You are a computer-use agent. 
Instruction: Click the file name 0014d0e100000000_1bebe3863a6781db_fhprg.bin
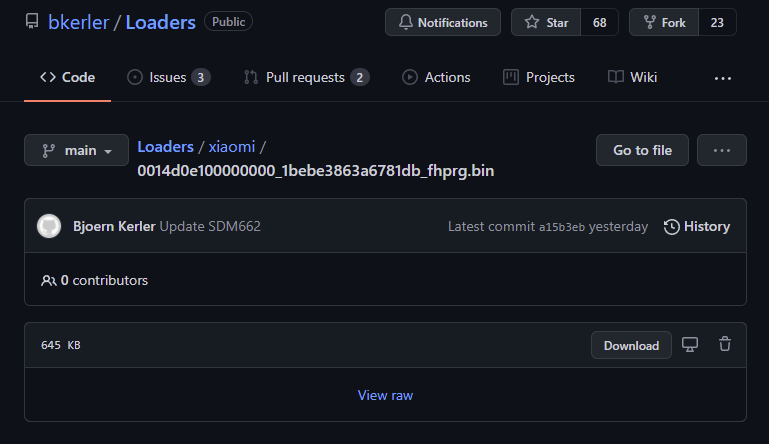coord(316,171)
